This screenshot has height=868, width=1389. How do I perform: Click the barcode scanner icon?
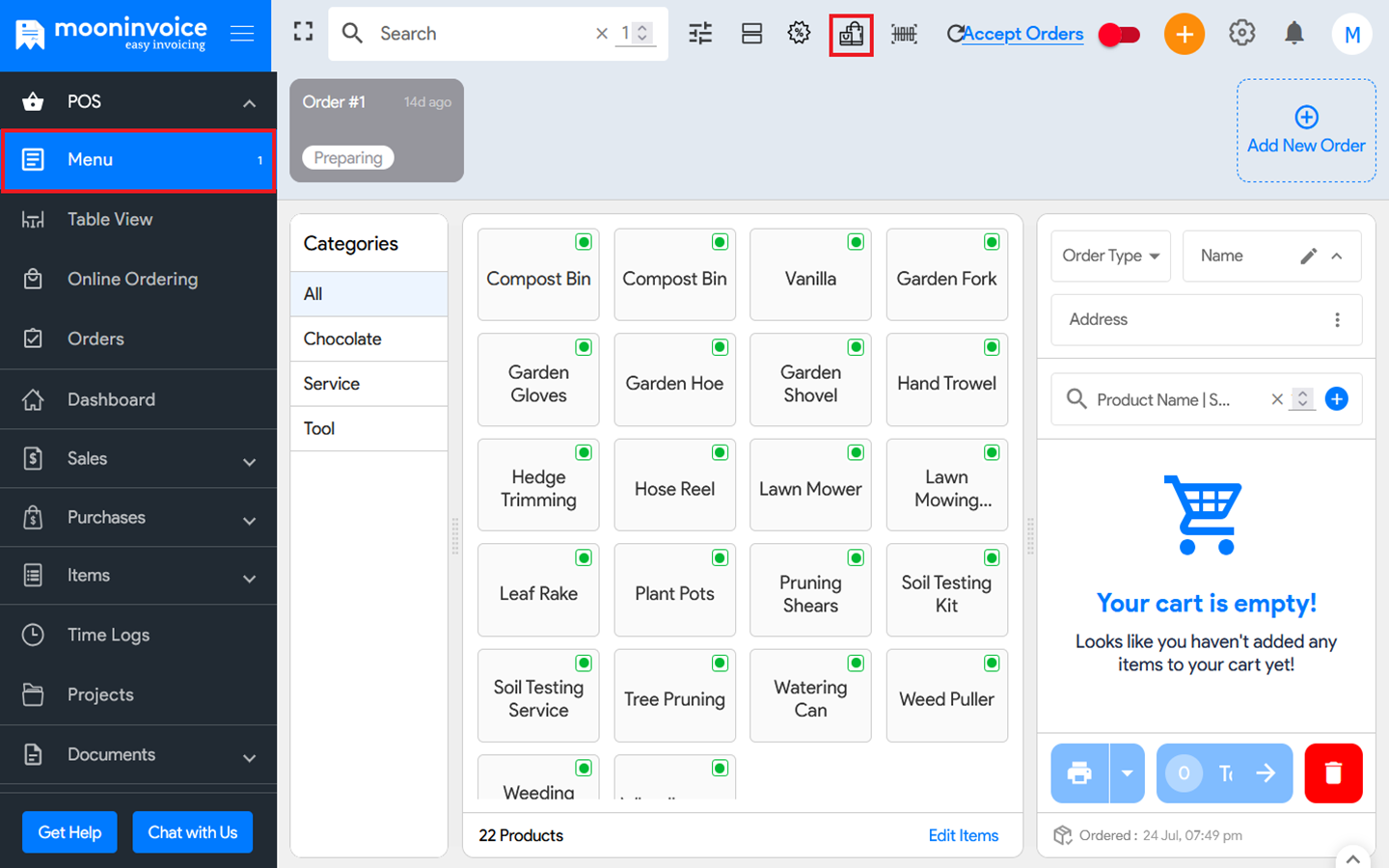coord(904,34)
